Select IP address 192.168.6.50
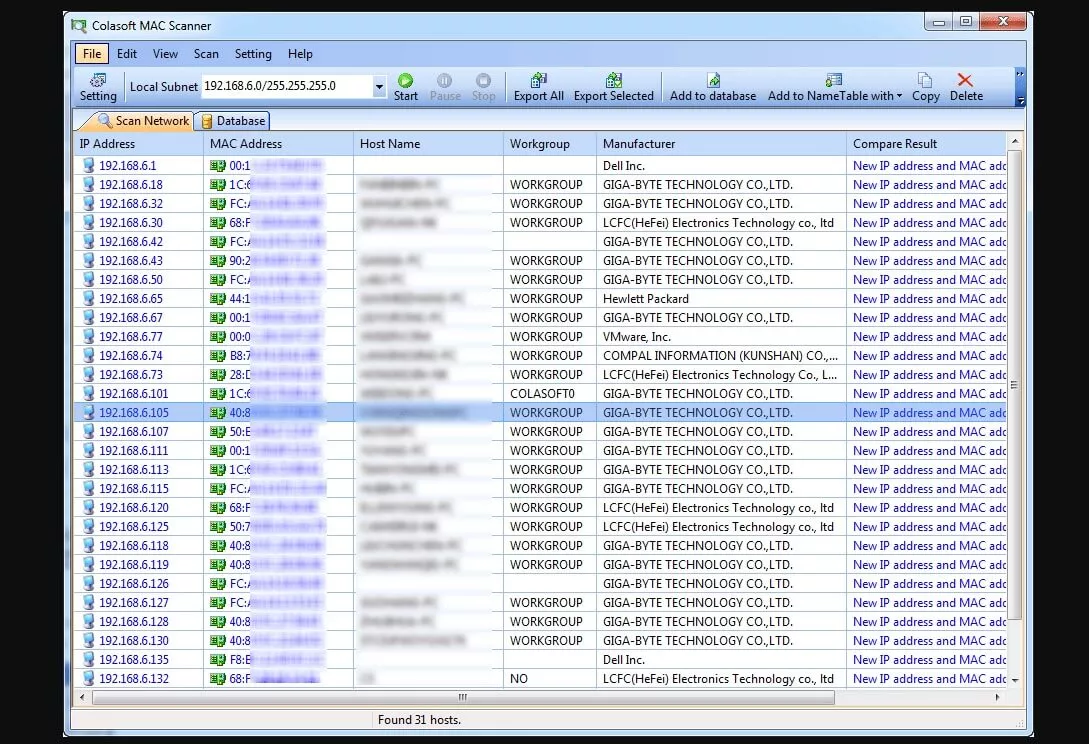Screen dimensions: 1089x744 click(x=131, y=279)
